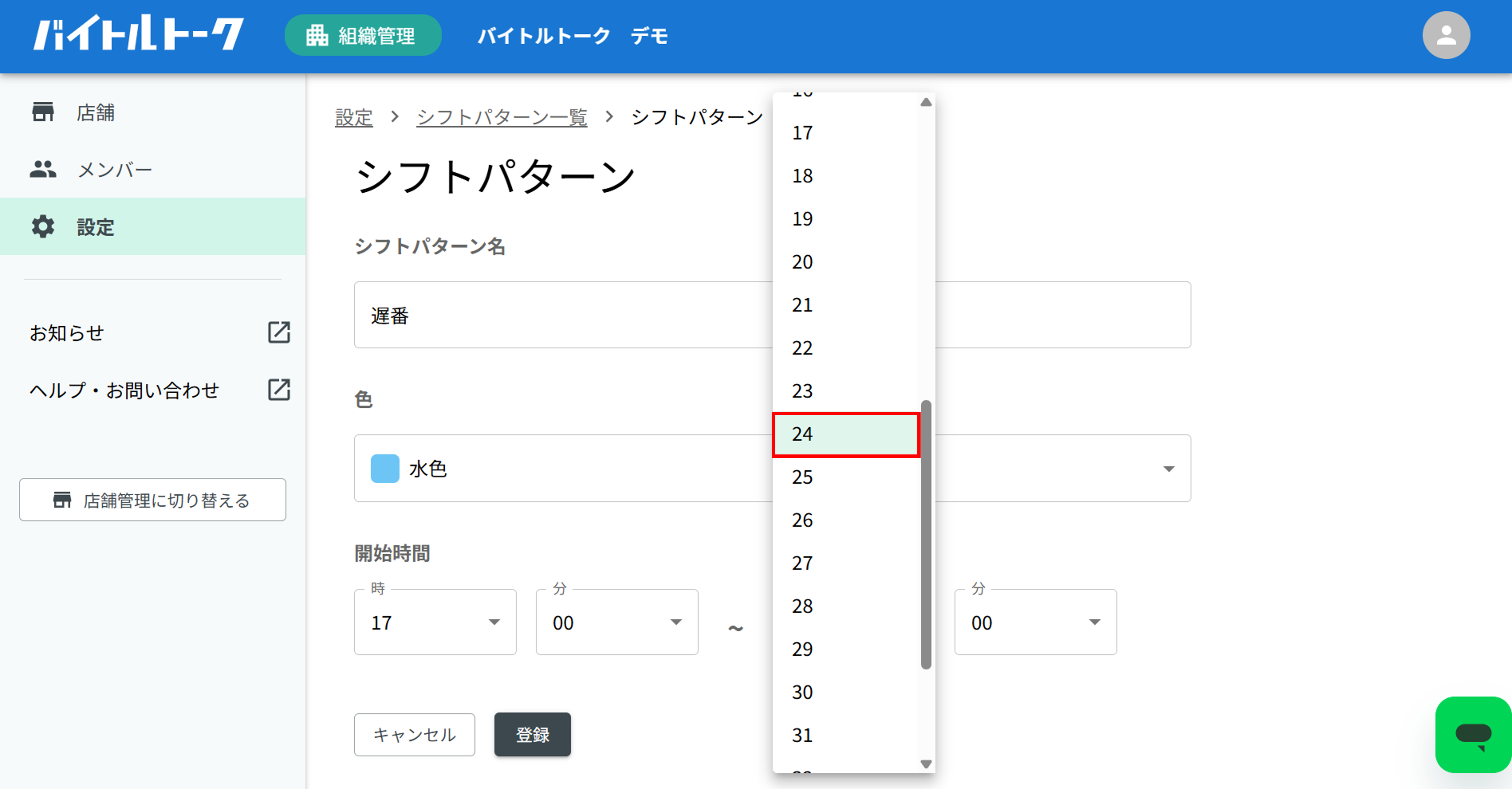The height and width of the screenshot is (789, 1512).
Task: Open the メンバー sidebar item
Action: tap(153, 170)
